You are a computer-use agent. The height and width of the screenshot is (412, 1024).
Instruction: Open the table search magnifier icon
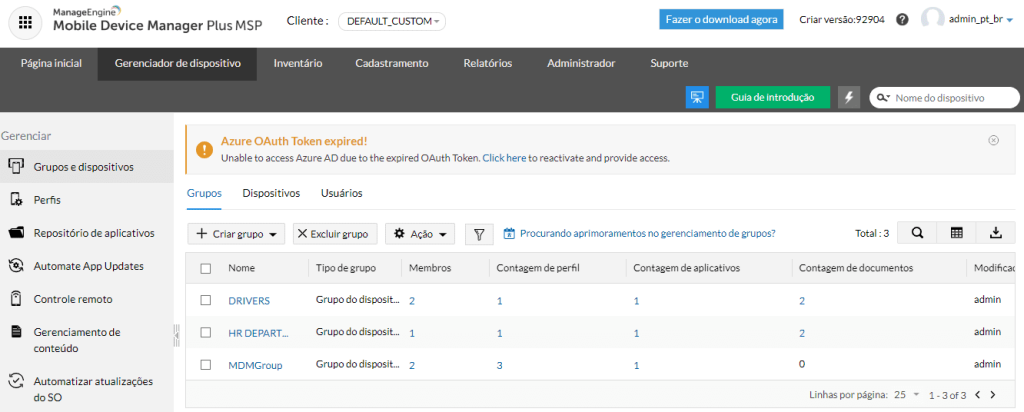click(x=917, y=233)
